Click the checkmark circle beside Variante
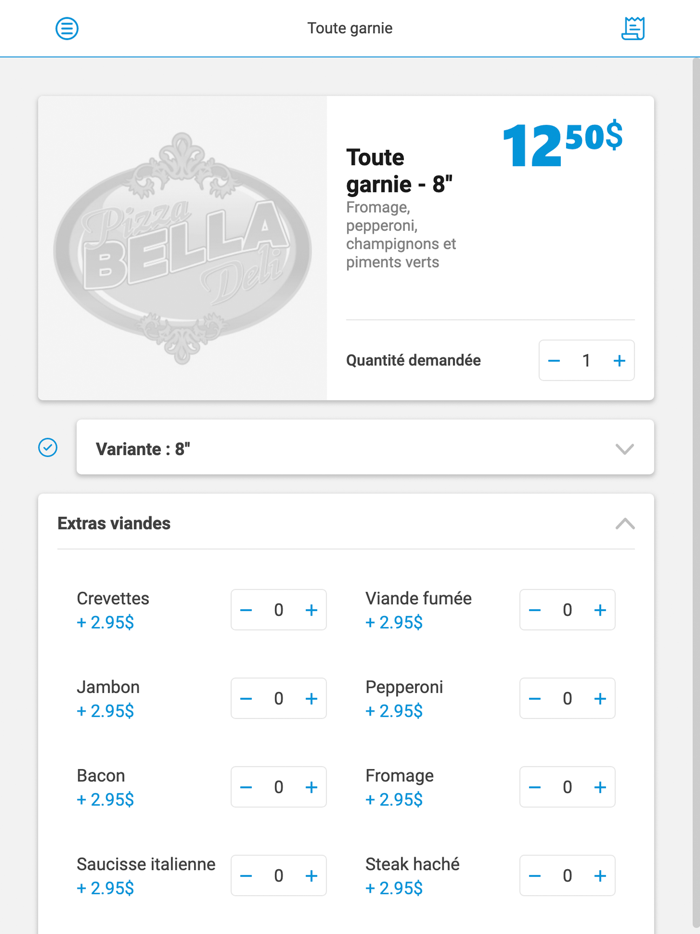 (x=47, y=447)
